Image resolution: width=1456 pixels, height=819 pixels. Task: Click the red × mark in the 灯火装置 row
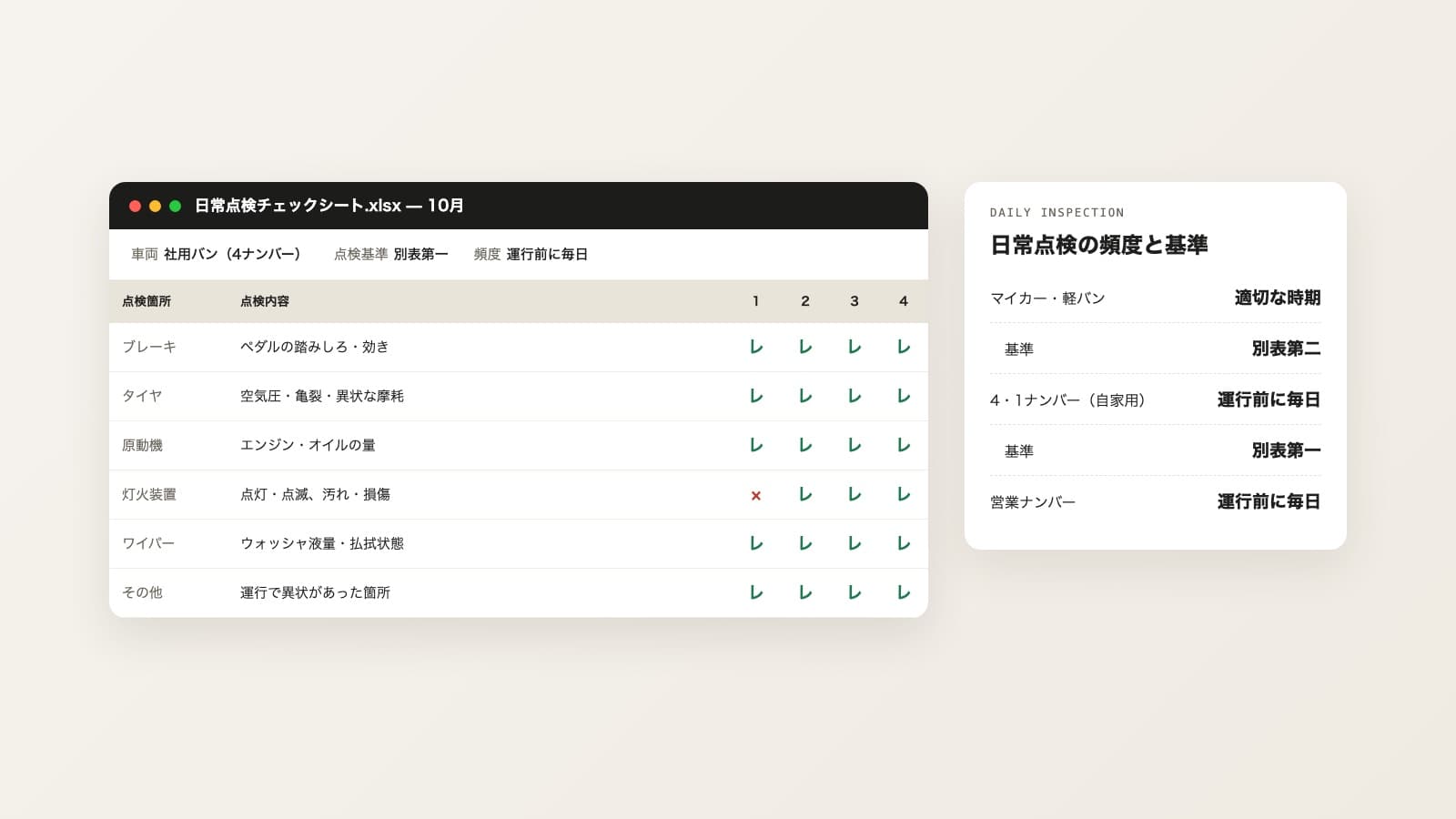point(756,495)
